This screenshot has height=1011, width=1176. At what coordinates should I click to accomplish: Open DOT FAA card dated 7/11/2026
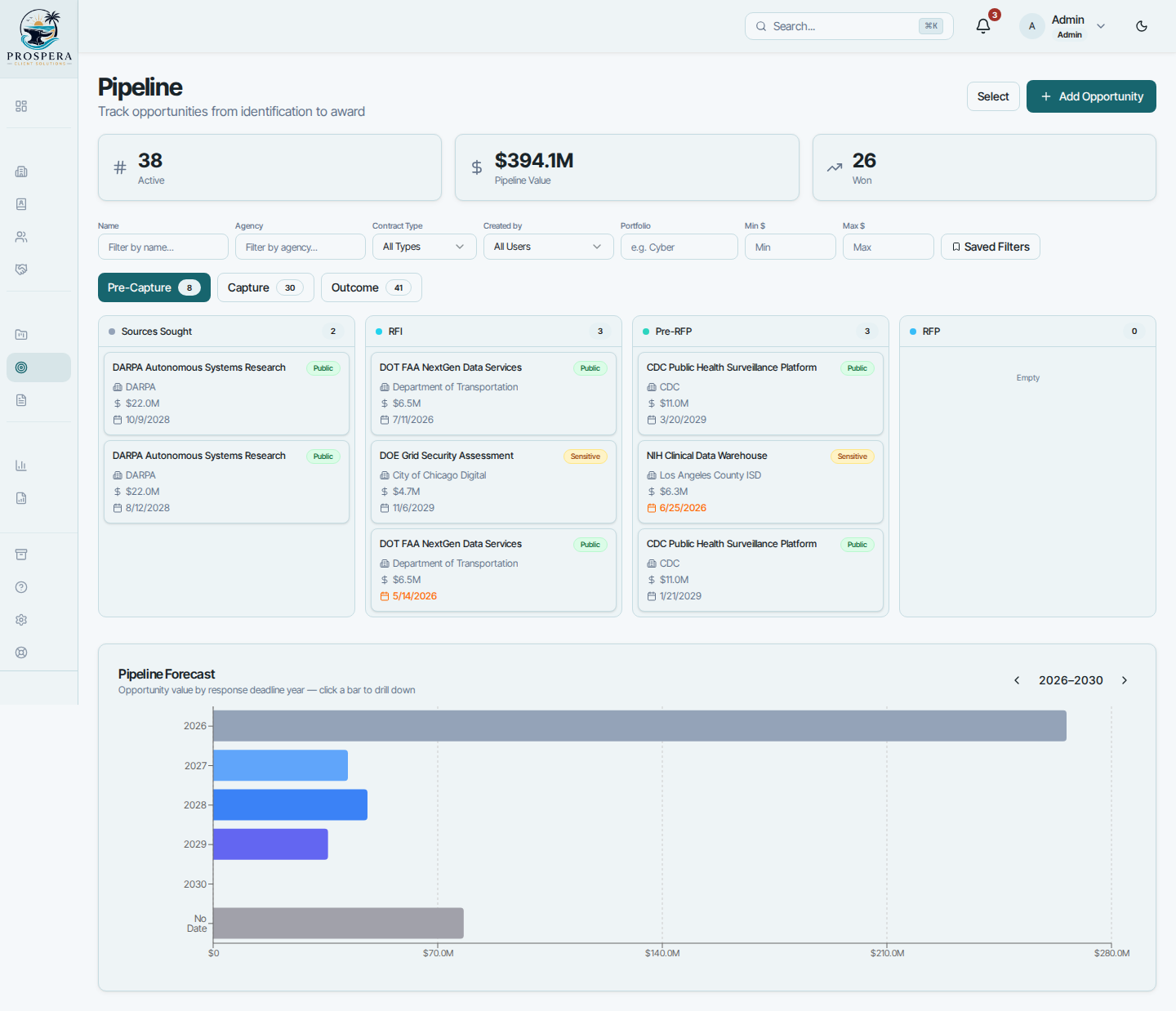pyautogui.click(x=493, y=394)
